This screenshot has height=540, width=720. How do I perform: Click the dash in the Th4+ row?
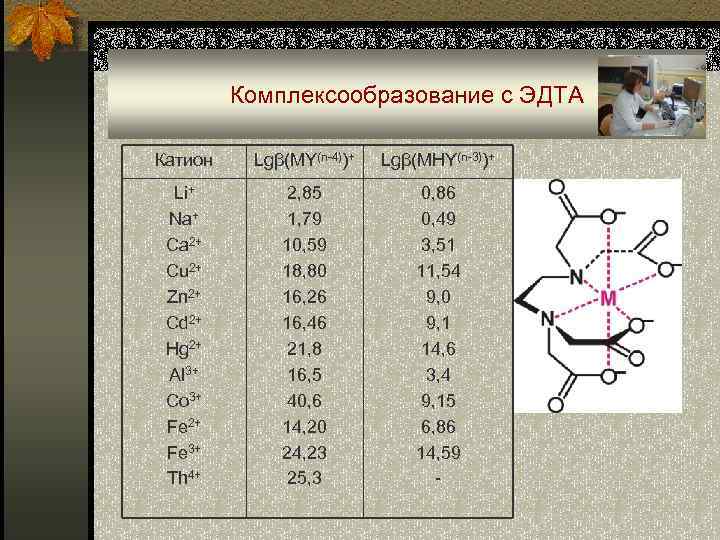point(438,479)
